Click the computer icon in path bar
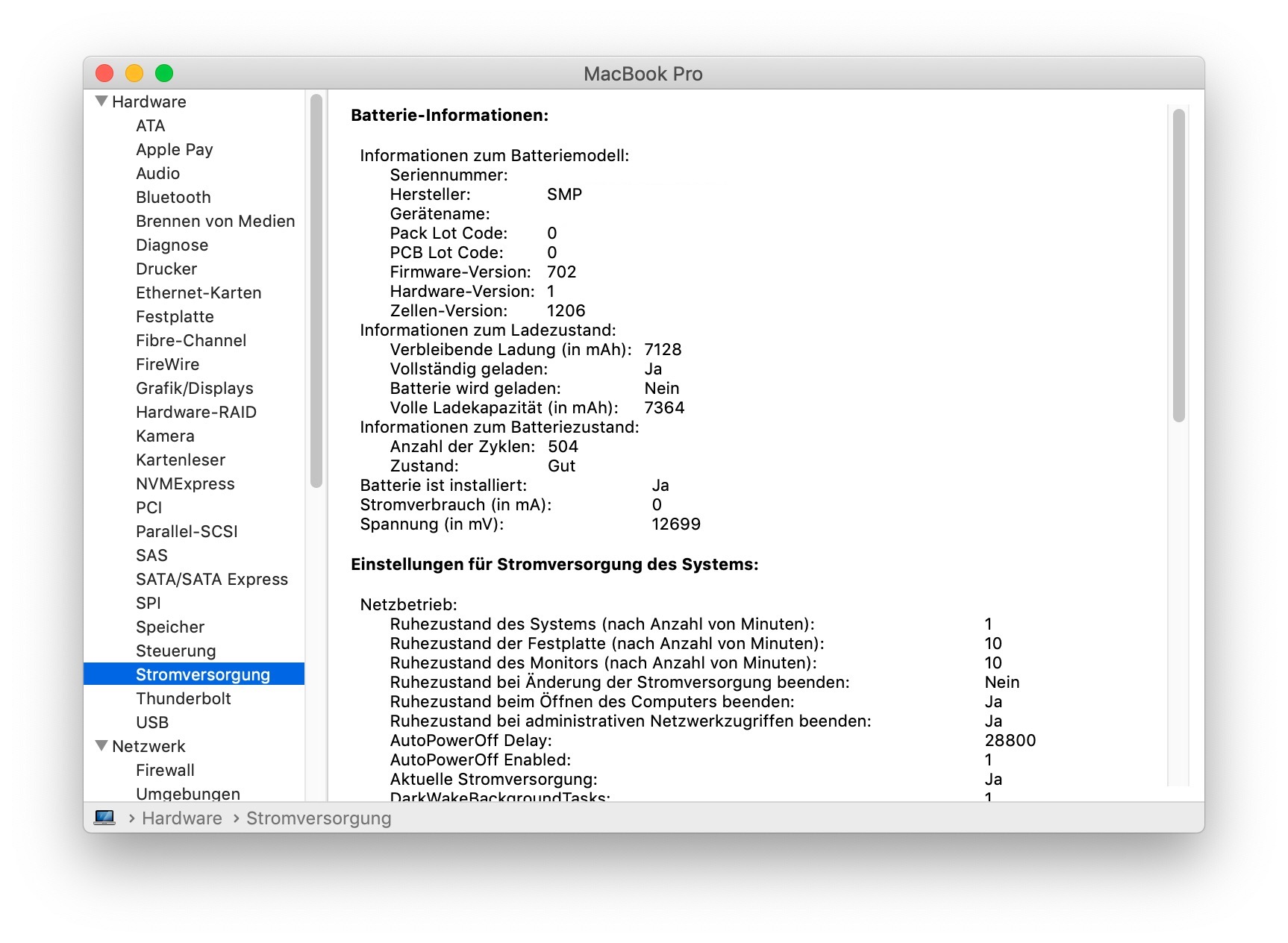 click(x=104, y=818)
